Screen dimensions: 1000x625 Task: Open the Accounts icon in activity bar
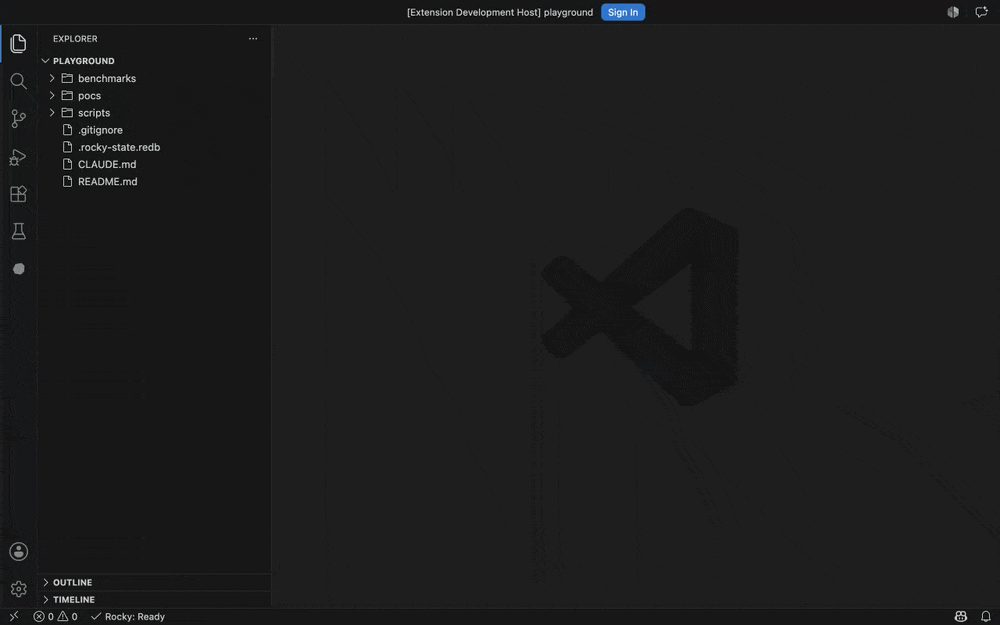click(x=18, y=552)
